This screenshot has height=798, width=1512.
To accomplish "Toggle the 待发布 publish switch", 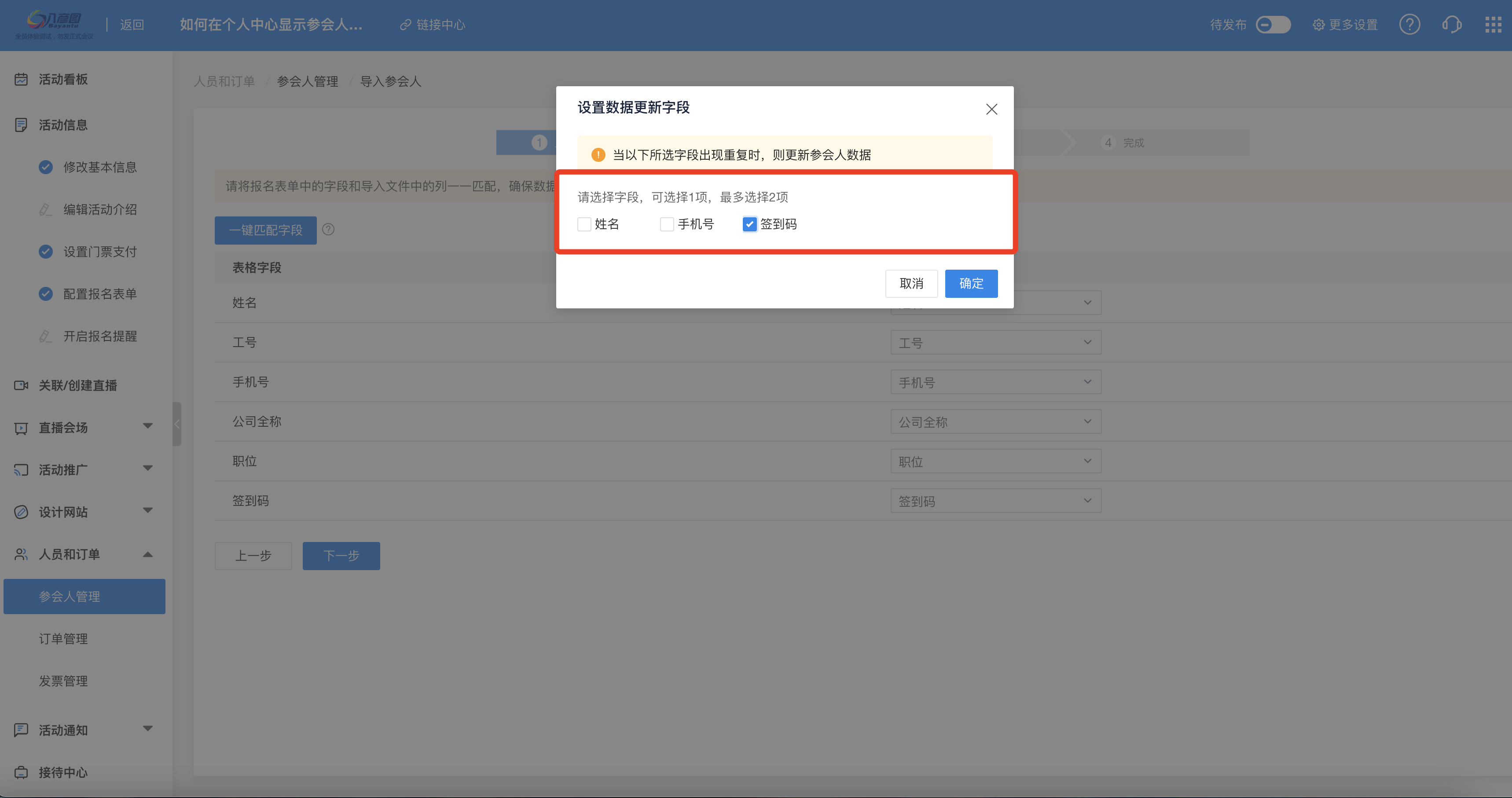I will tap(1273, 25).
